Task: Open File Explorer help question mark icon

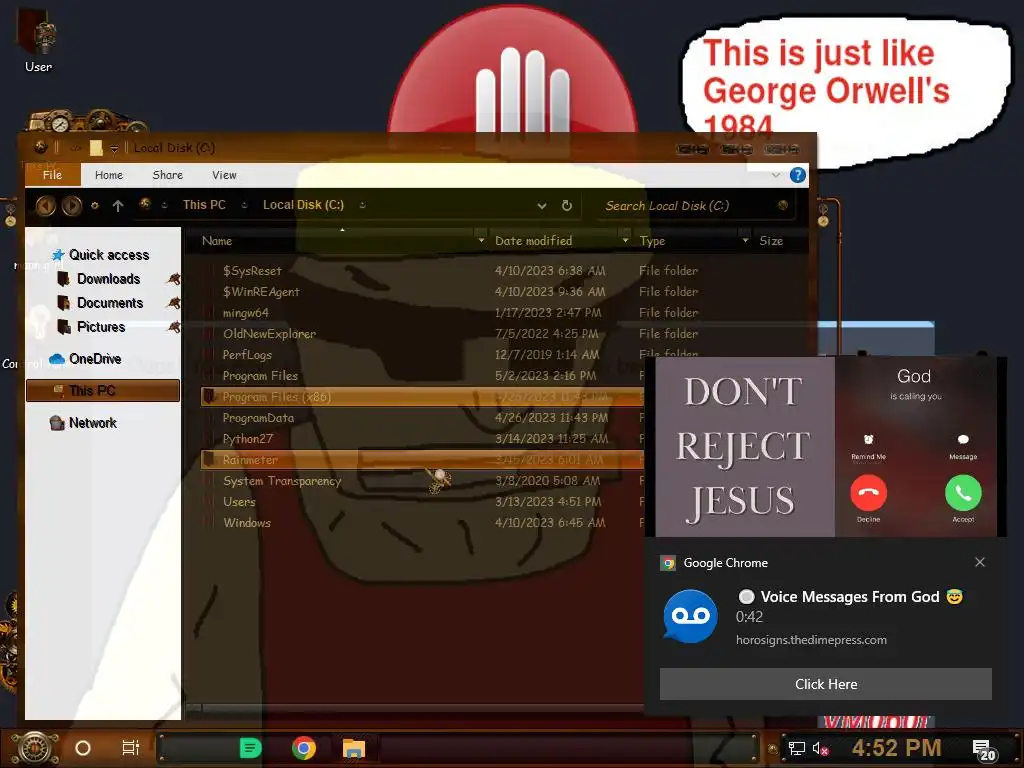Action: [797, 175]
